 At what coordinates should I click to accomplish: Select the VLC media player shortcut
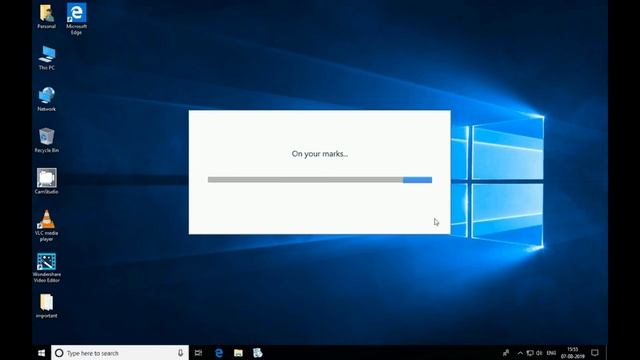click(x=47, y=226)
